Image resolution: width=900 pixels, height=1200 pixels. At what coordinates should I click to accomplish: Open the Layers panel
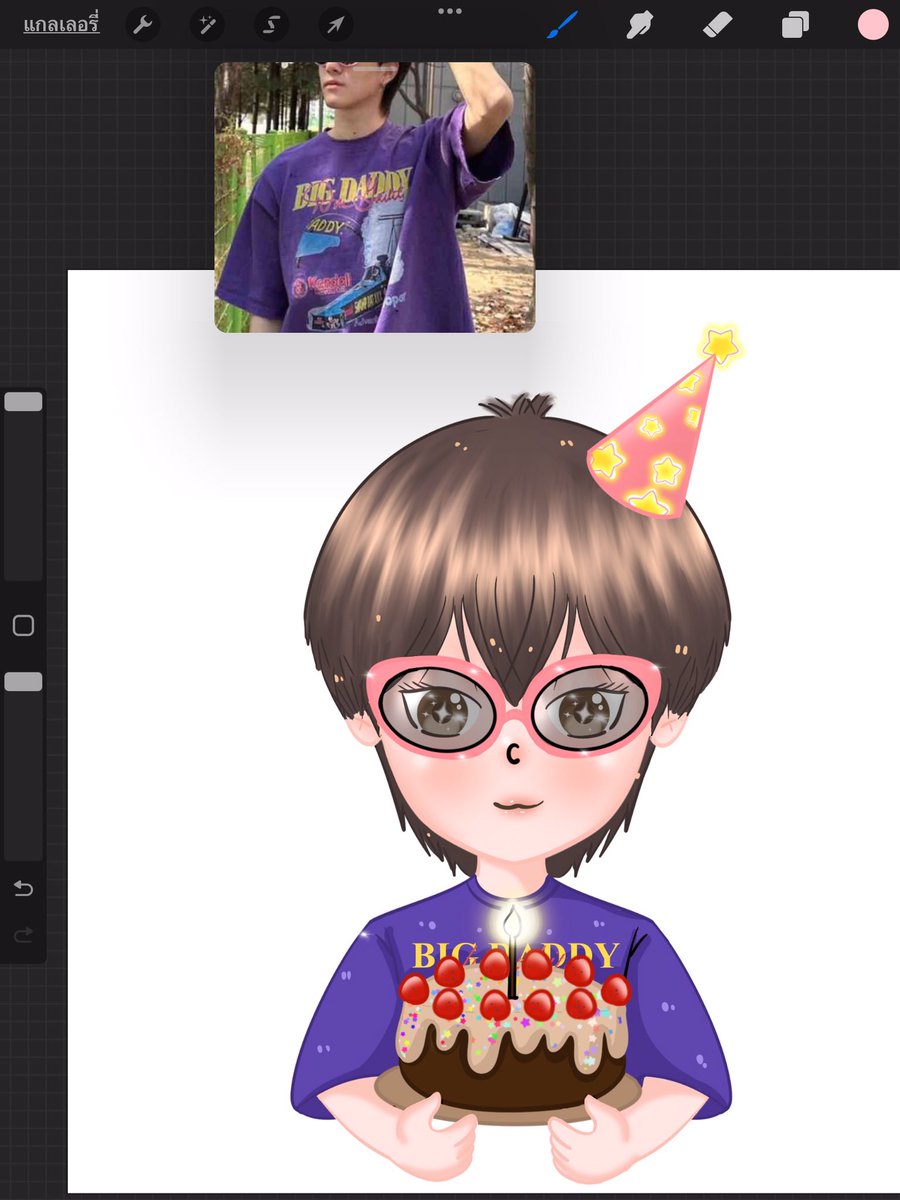[x=795, y=25]
